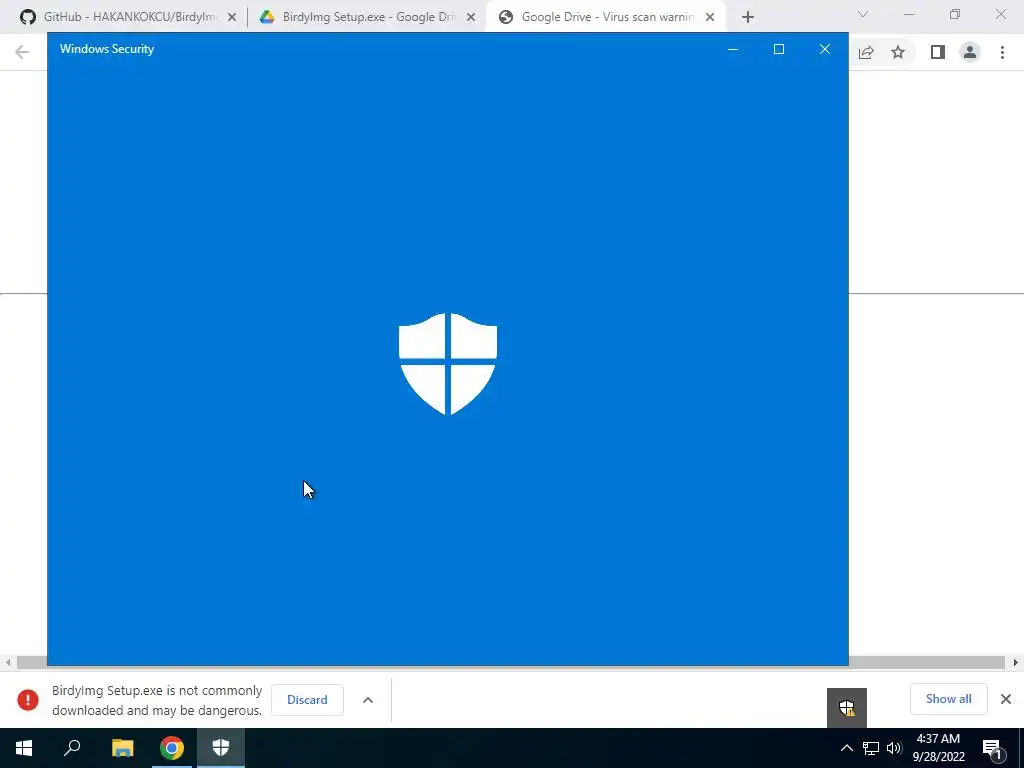
Task: Close the Chrome downloads bar
Action: (x=1006, y=699)
